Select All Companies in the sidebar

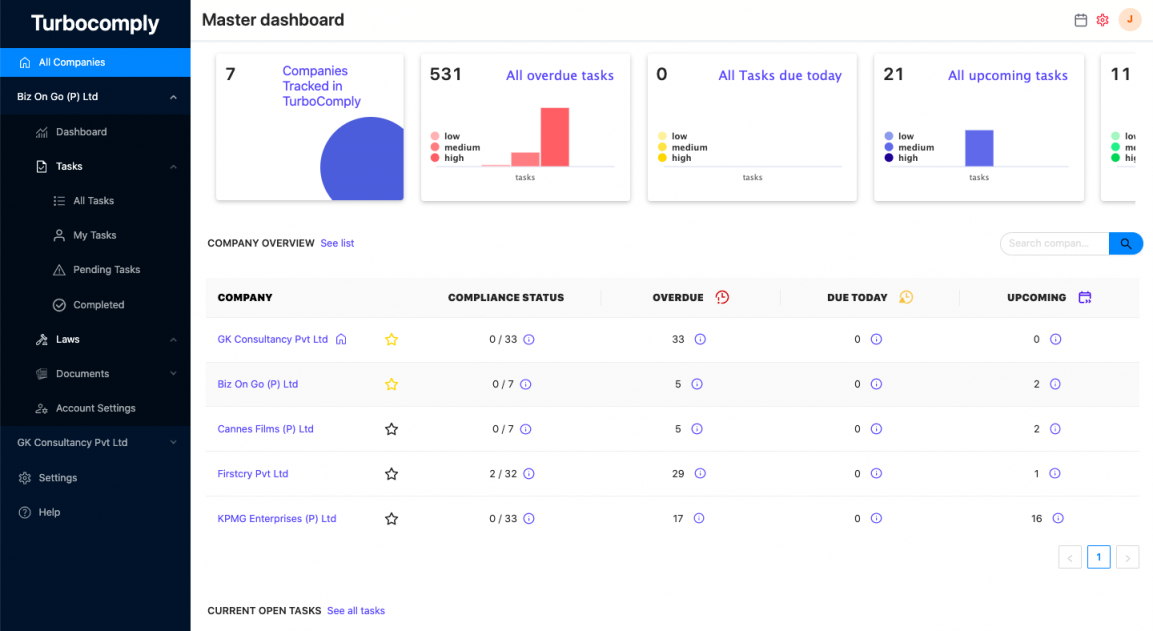(95, 63)
